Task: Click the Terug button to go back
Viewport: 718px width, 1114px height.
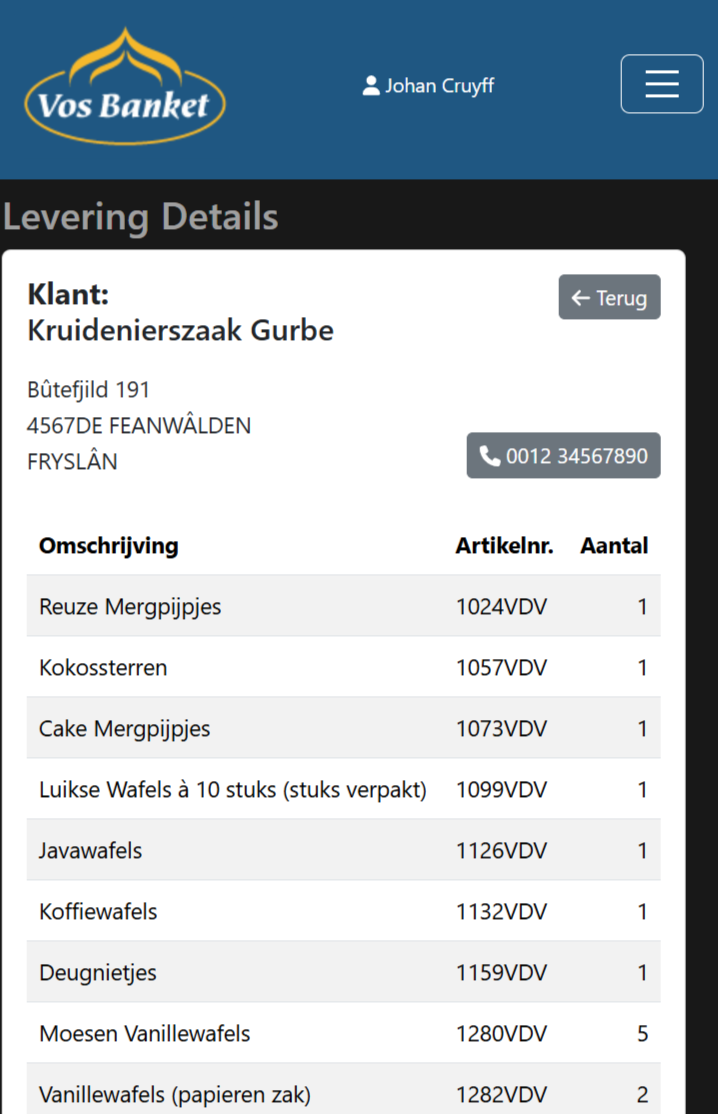Action: [609, 297]
